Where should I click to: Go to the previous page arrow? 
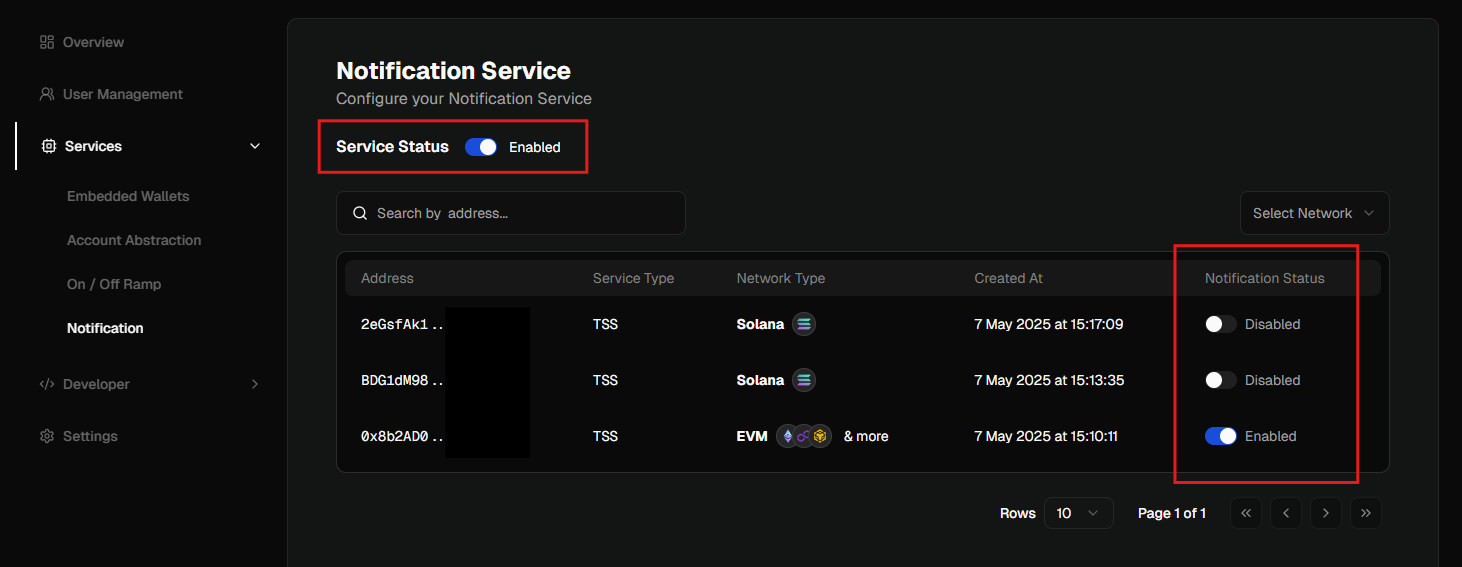(x=1285, y=513)
